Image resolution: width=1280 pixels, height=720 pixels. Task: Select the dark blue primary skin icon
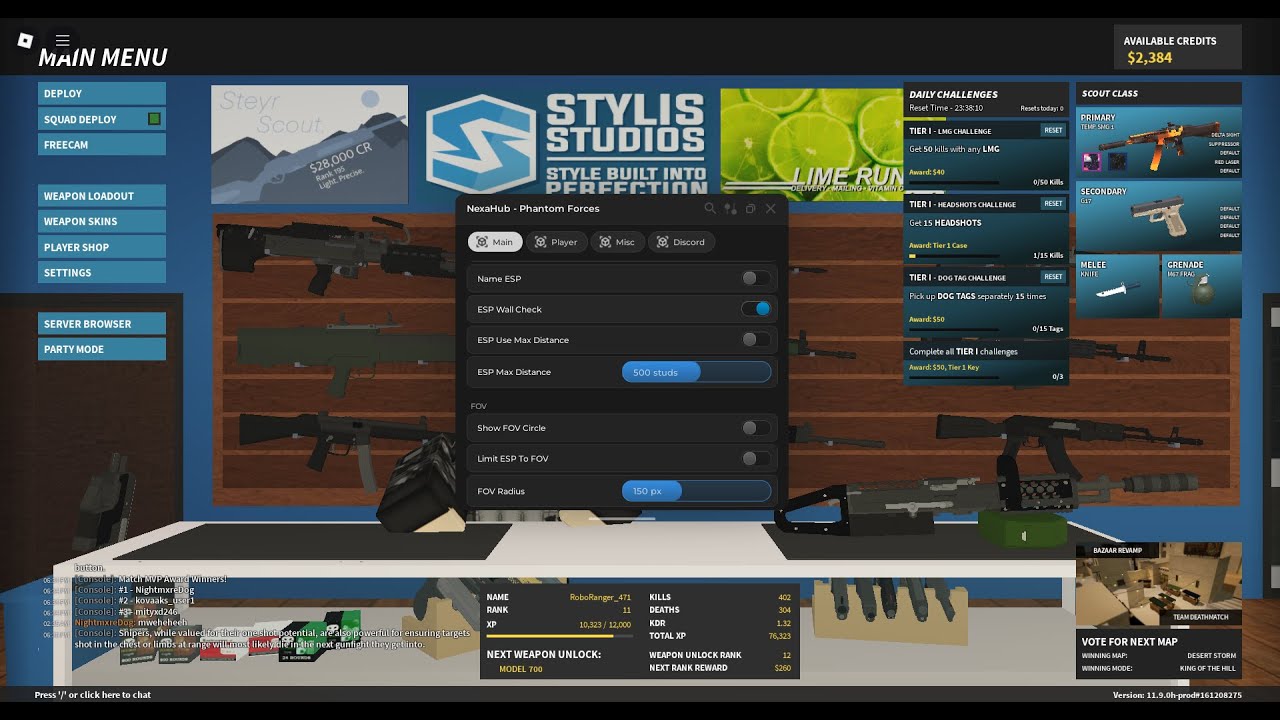1116,161
